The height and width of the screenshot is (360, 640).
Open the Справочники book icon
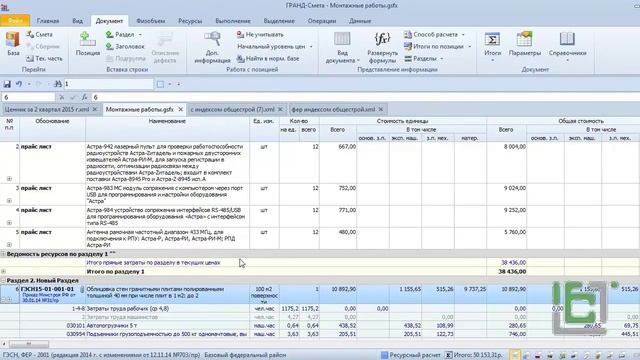click(x=567, y=39)
